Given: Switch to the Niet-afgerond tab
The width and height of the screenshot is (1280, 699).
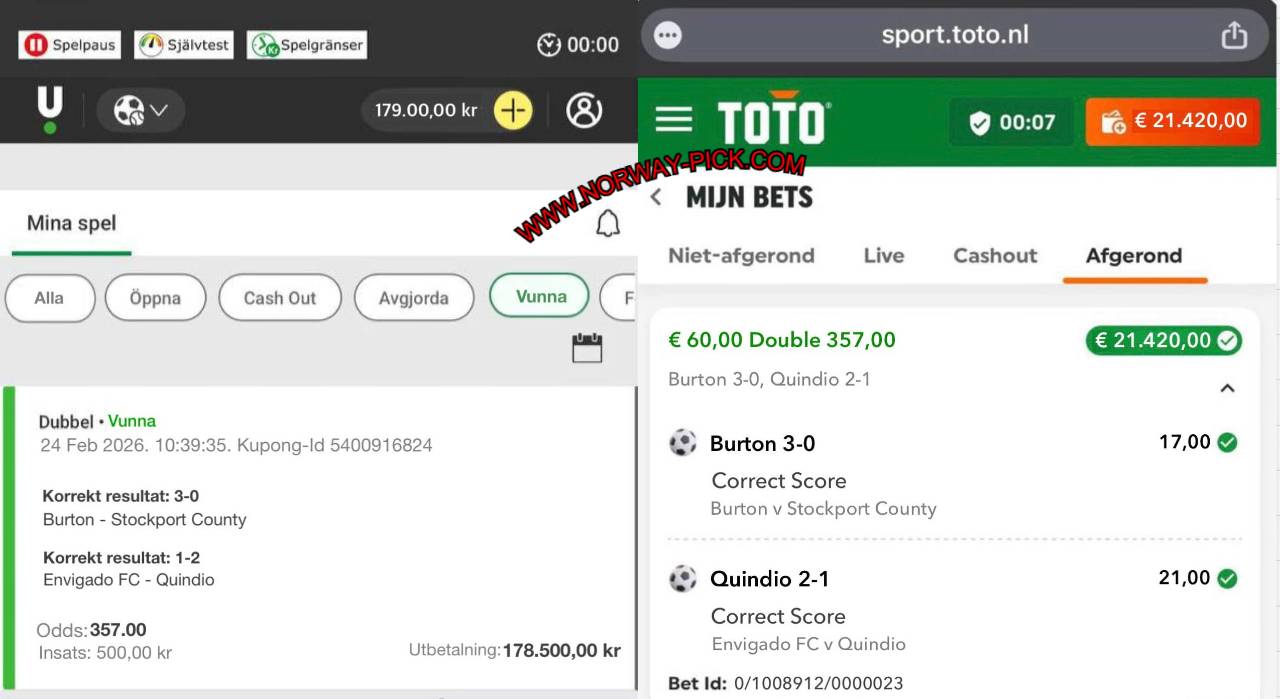Looking at the screenshot, I should tap(741, 256).
